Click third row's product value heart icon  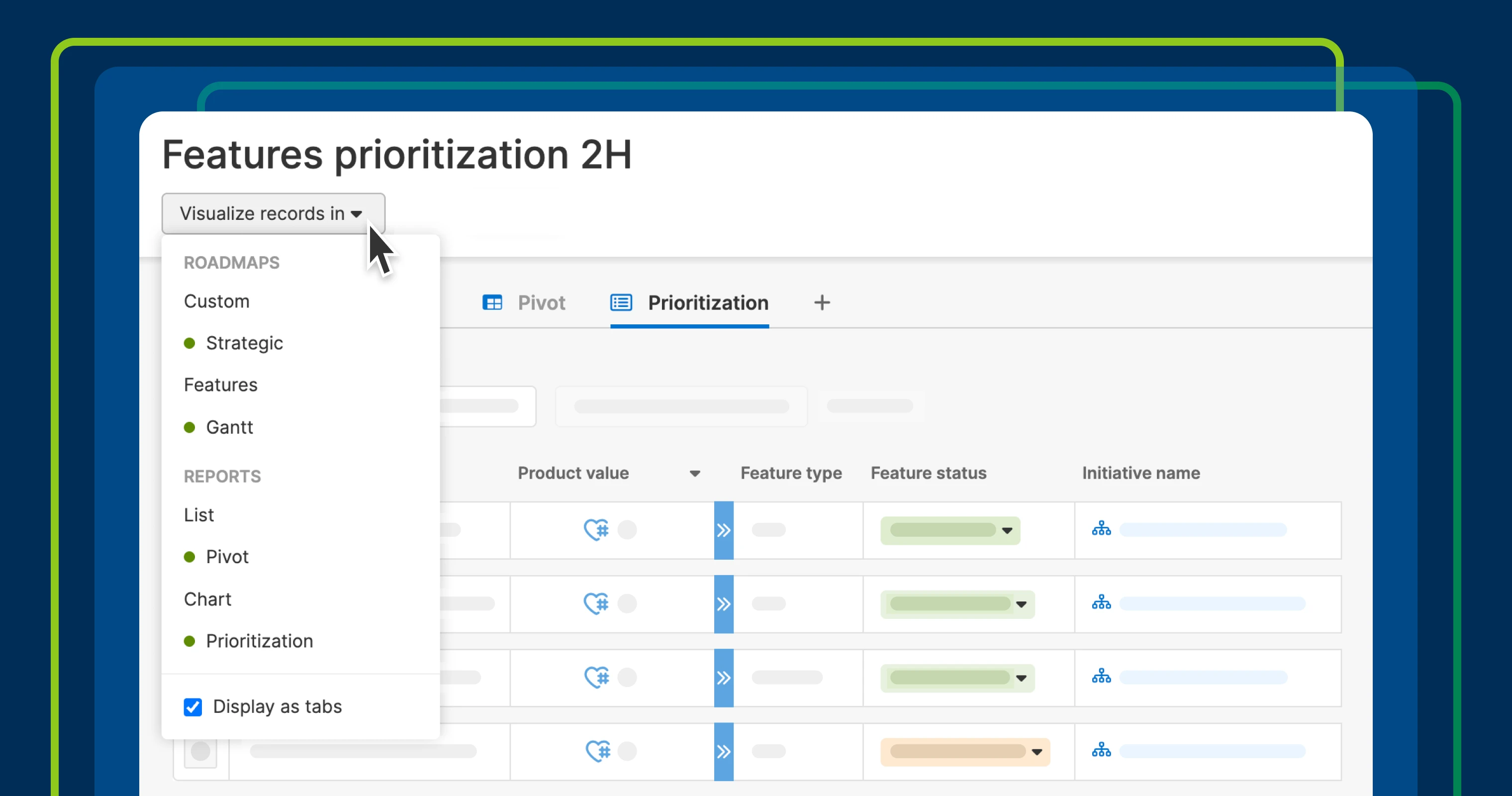coord(596,678)
